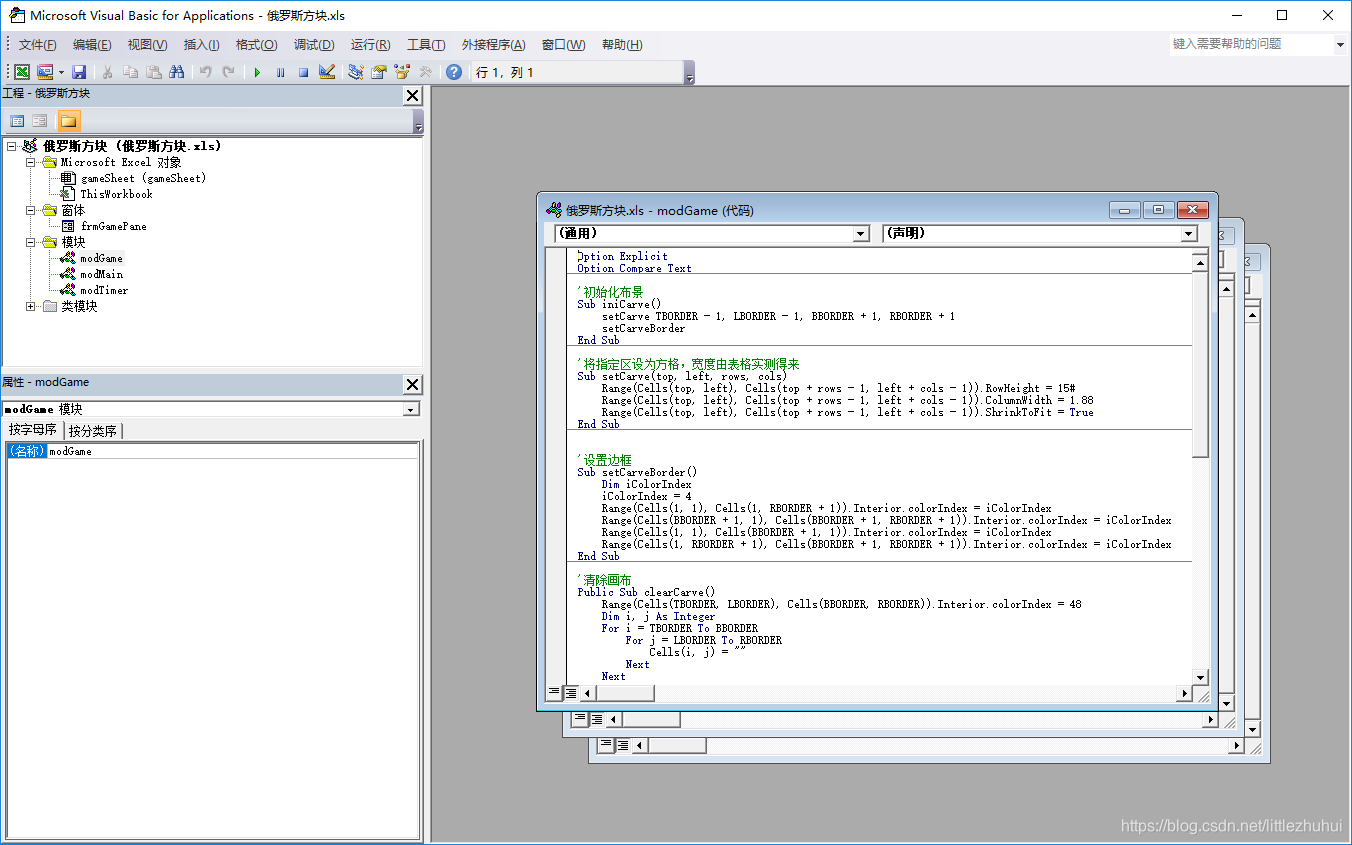The width and height of the screenshot is (1352, 845).
Task: Toggle Full Module View in modGame window
Action: pyautogui.click(x=571, y=692)
